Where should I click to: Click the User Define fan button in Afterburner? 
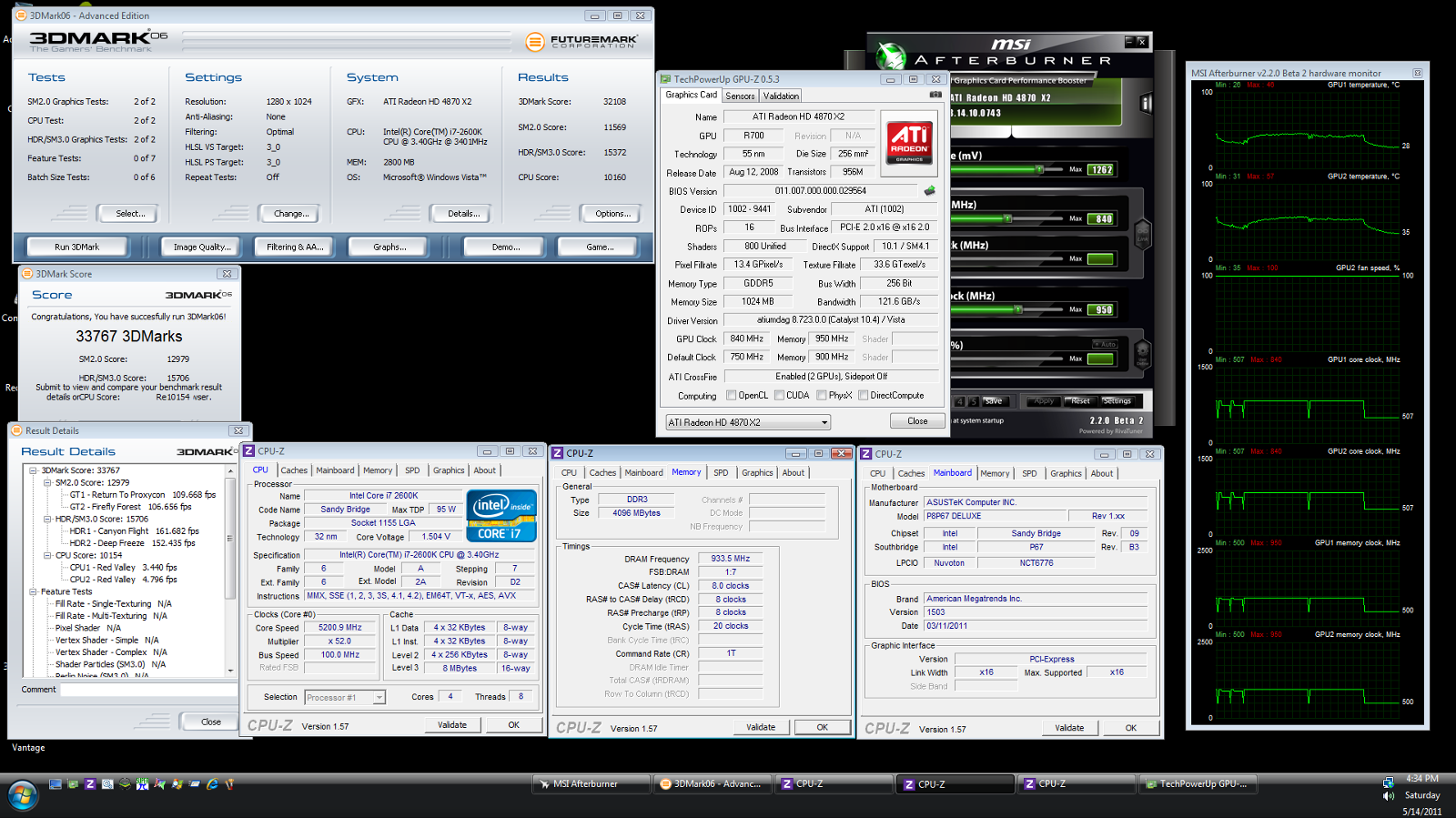coord(1143,354)
